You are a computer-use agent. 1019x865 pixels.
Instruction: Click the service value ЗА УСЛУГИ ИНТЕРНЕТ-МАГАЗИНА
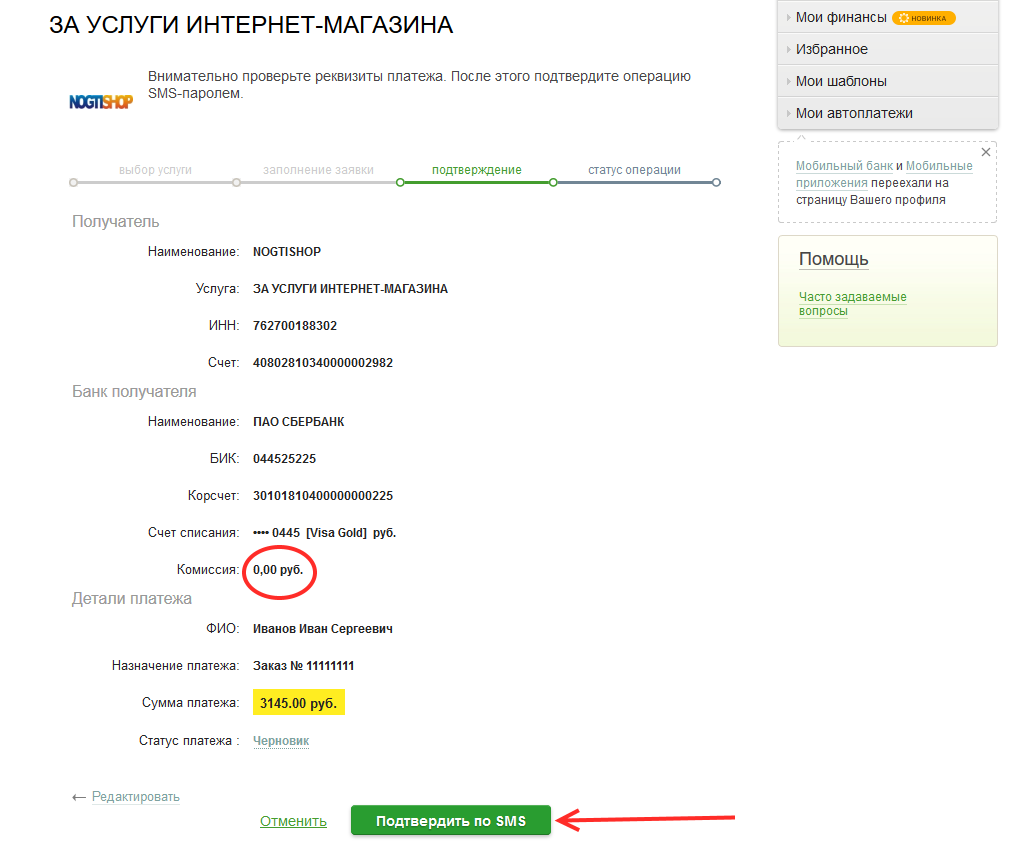pos(350,289)
